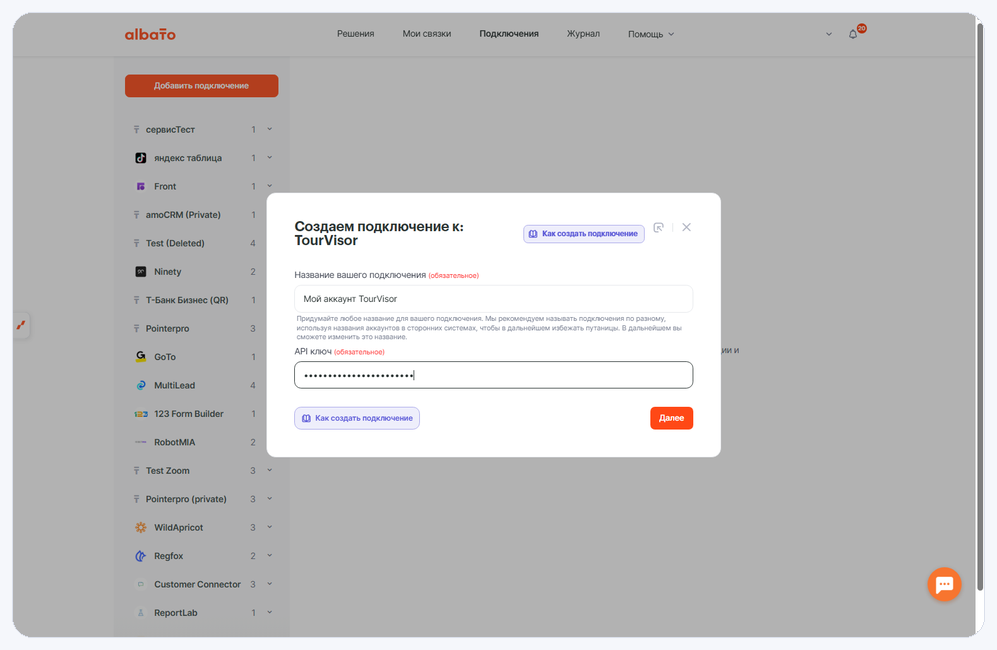The height and width of the screenshot is (650, 997).
Task: Select the яндекс таблица service icon
Action: 141,158
